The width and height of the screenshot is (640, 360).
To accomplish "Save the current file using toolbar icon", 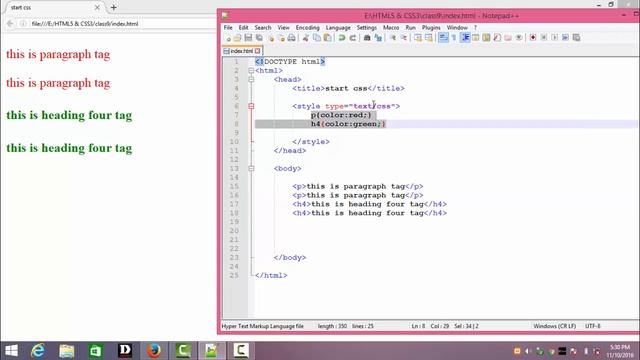I will pos(248,38).
